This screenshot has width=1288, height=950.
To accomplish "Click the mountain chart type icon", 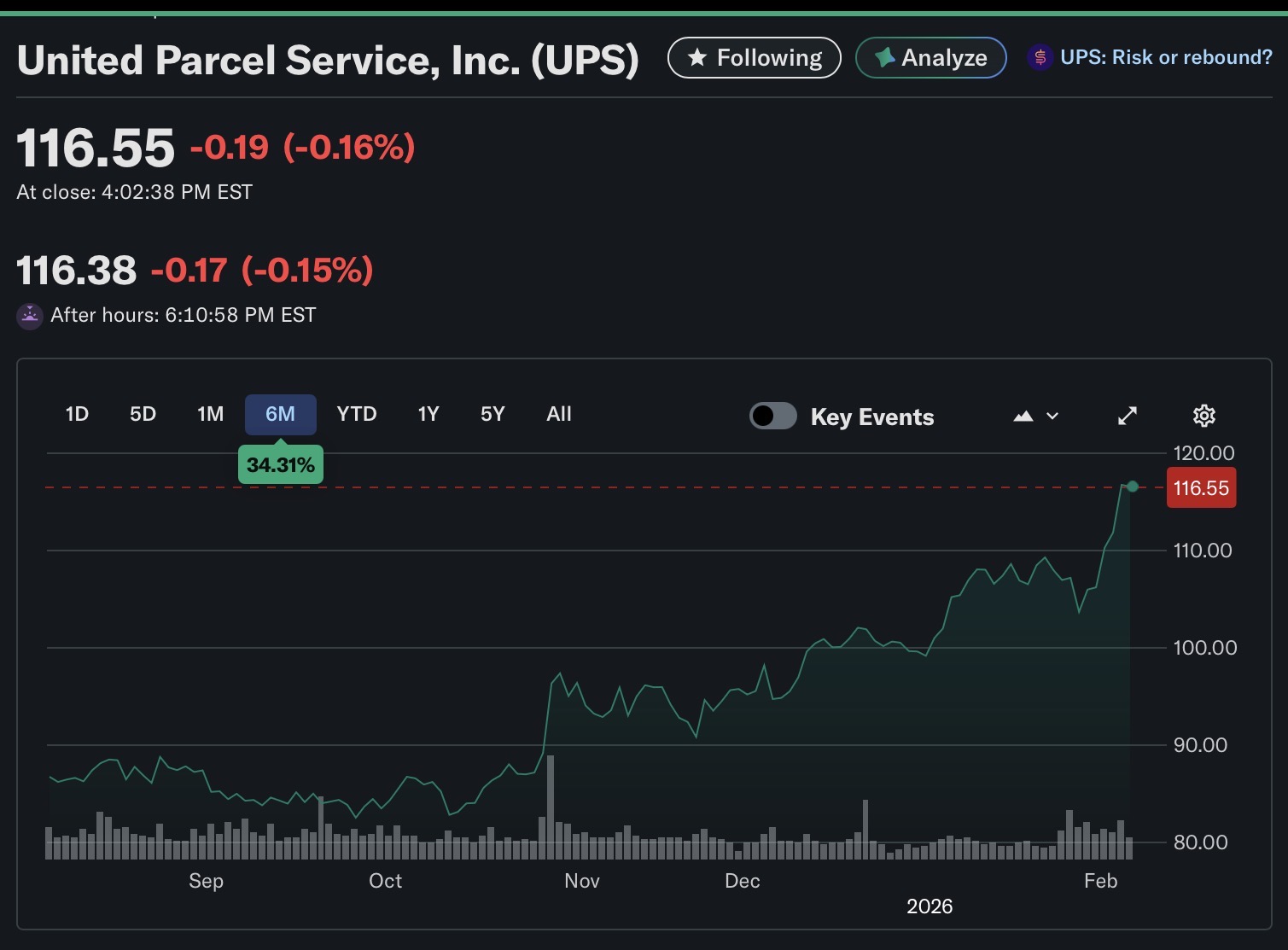I will click(x=1023, y=417).
